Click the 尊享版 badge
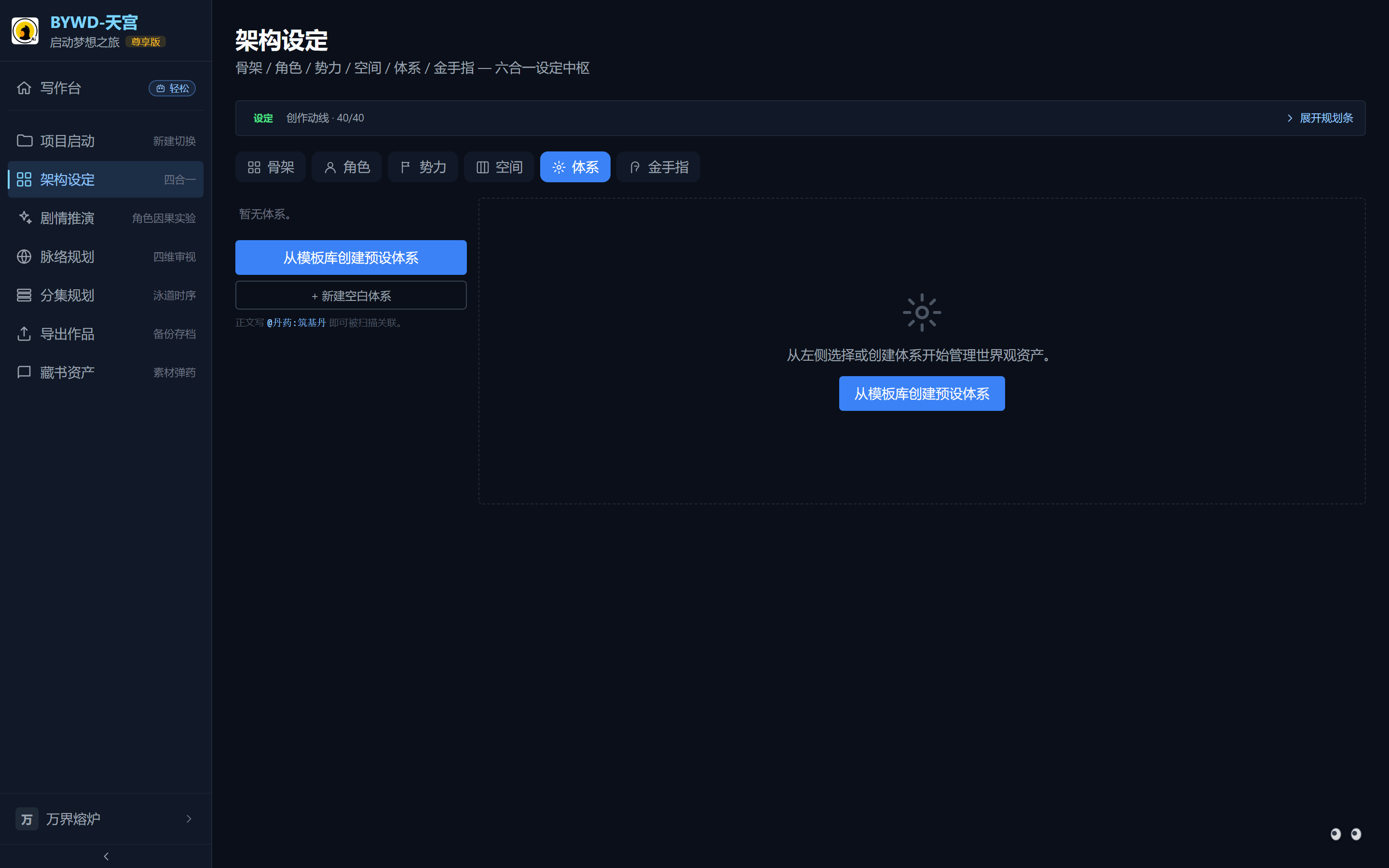This screenshot has width=1389, height=868. point(146,42)
